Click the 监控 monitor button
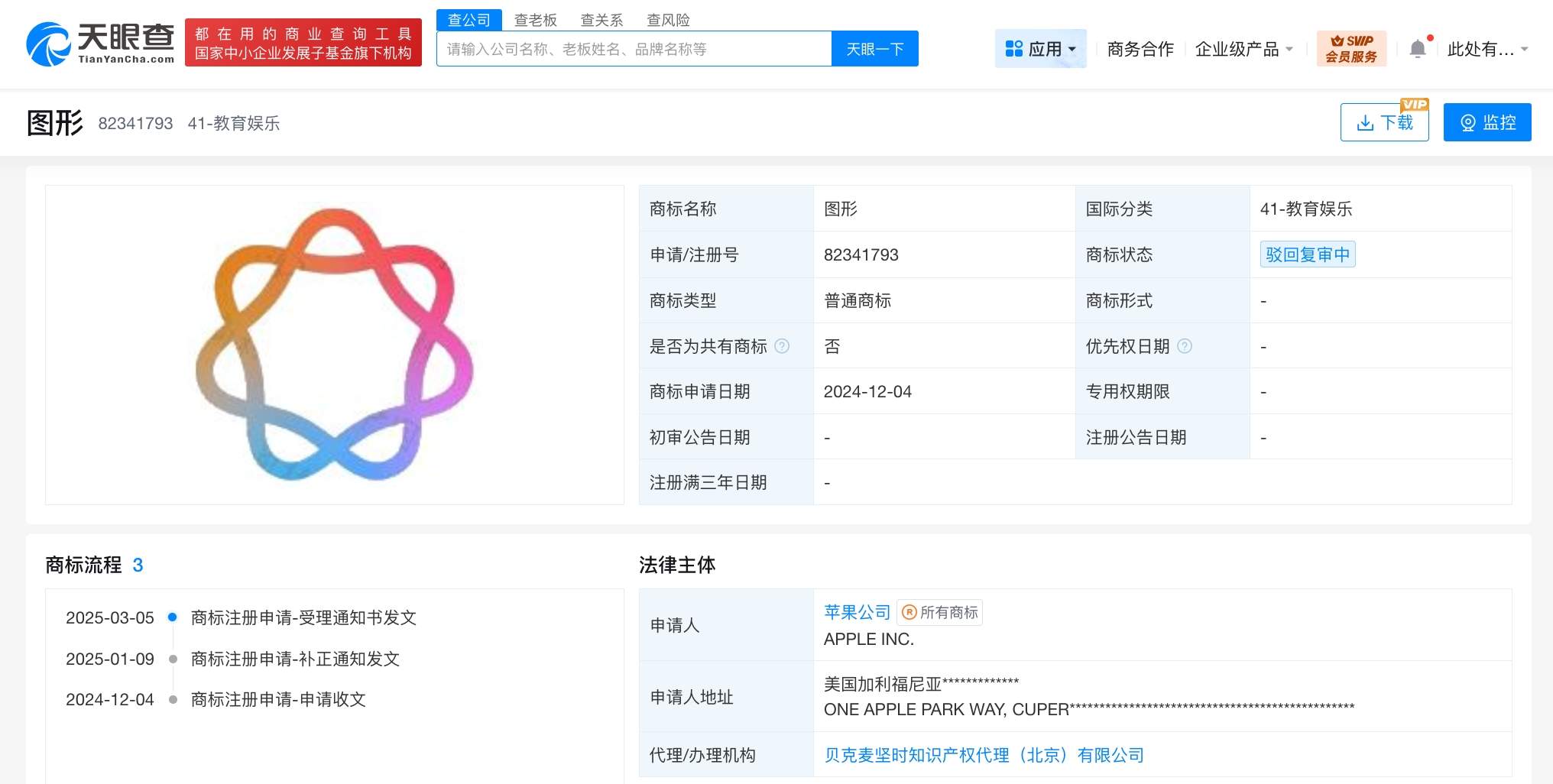1553x784 pixels. pos(1487,122)
